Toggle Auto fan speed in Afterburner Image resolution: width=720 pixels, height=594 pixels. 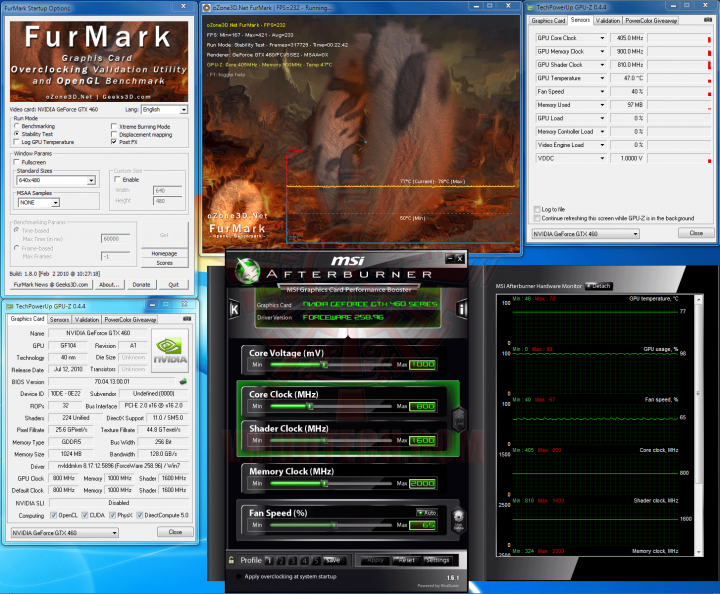427,512
